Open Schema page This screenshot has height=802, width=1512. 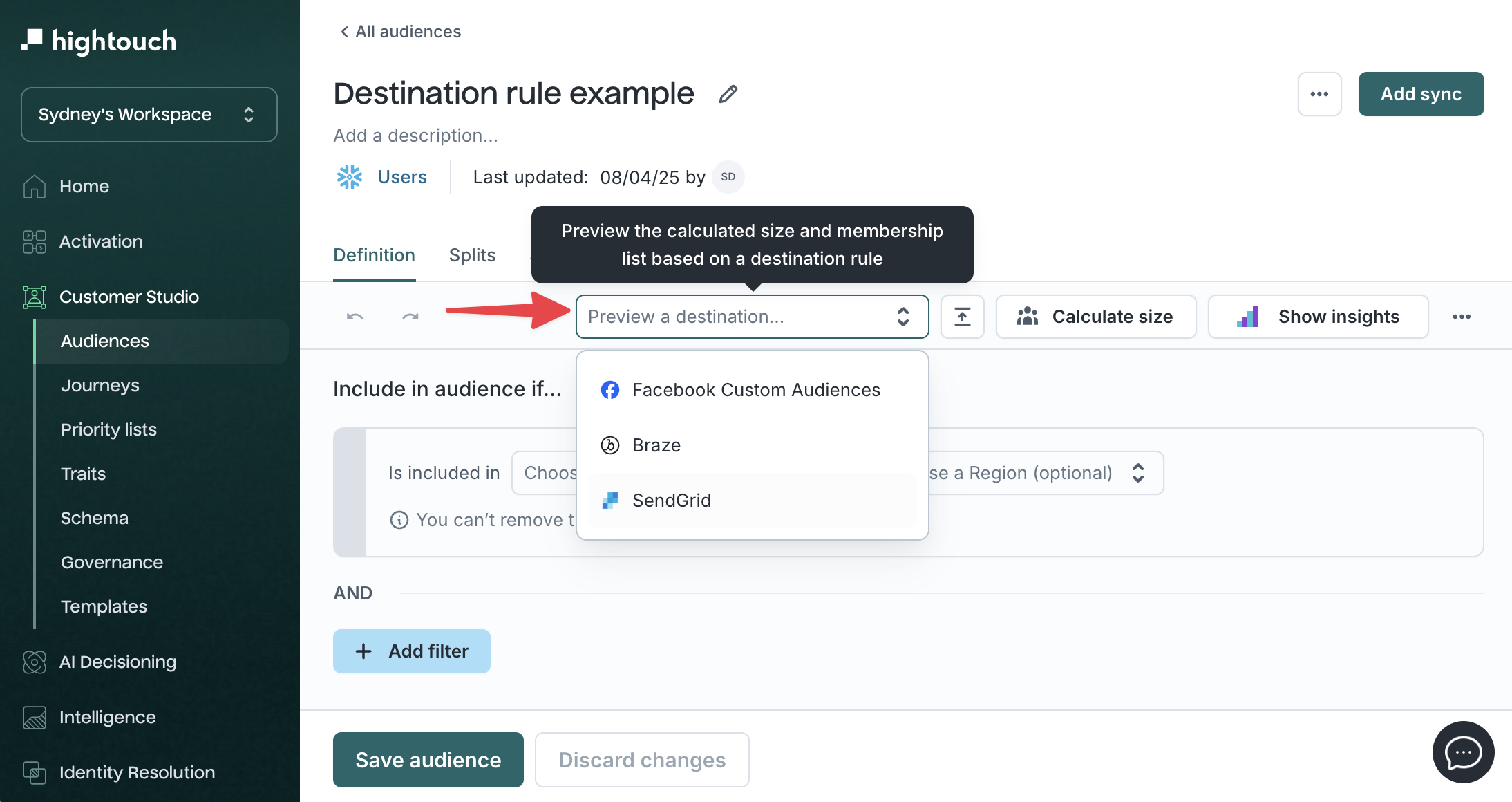pos(94,518)
